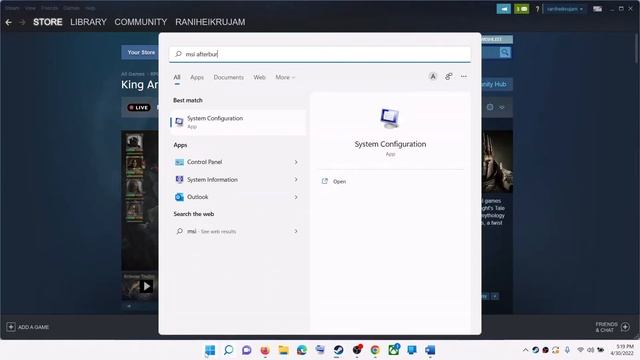Click the Steam store search magnifier button
Screen dimensions: 640x360
[x=505, y=52]
